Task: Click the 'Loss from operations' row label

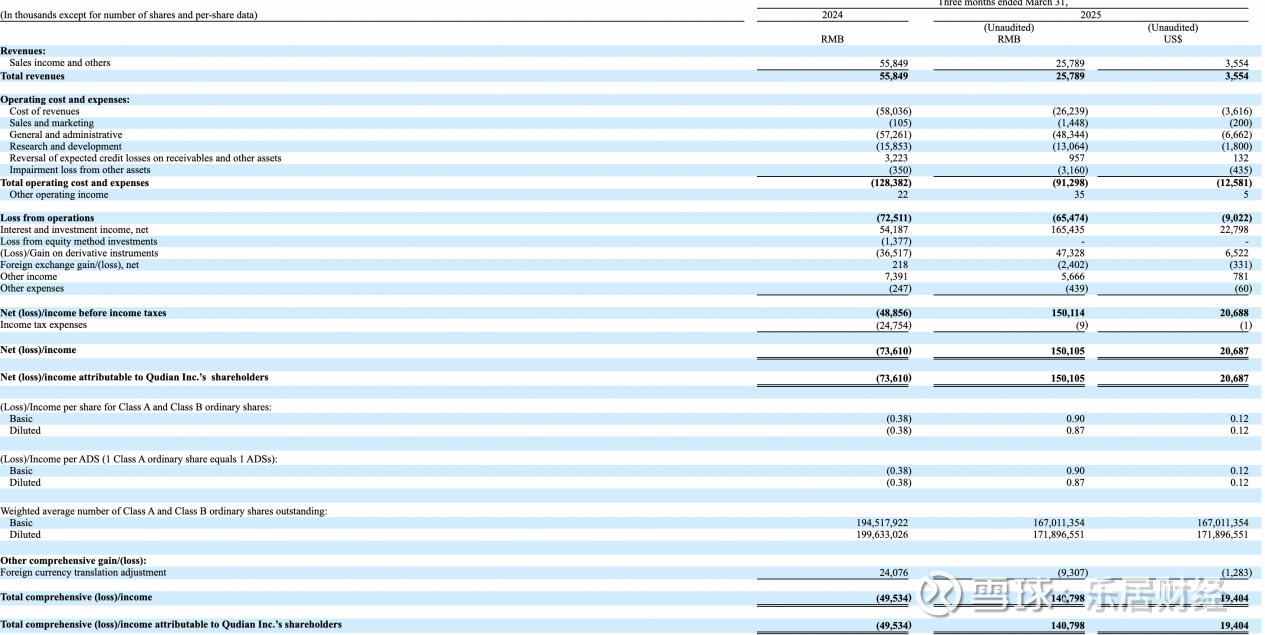Action: pyautogui.click(x=47, y=218)
